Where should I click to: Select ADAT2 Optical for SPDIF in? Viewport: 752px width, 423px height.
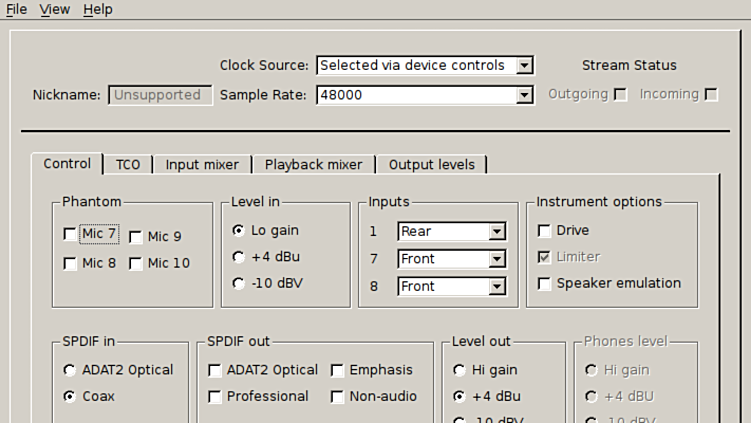tap(70, 370)
